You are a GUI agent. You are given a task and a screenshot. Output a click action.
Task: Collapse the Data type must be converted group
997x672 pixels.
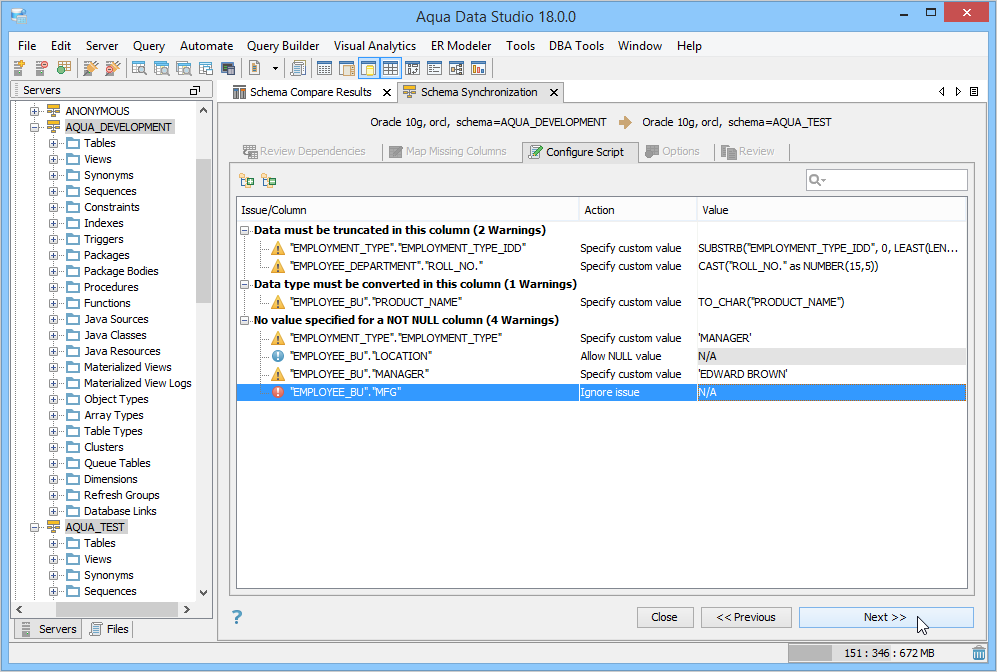pyautogui.click(x=244, y=284)
